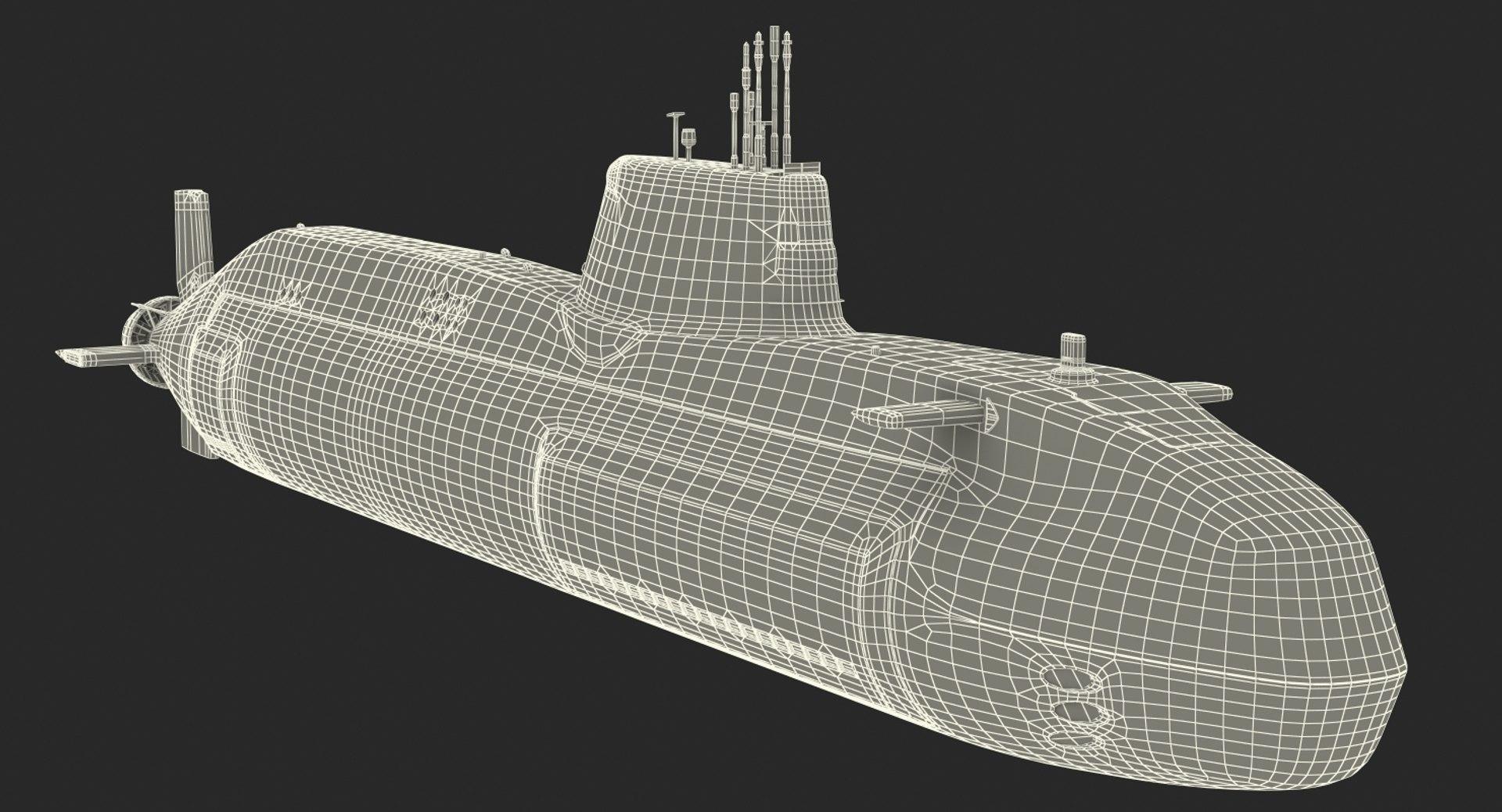This screenshot has width=1502, height=812.
Task: Click the T-shaped antenna on the sail
Action: coord(672,133)
